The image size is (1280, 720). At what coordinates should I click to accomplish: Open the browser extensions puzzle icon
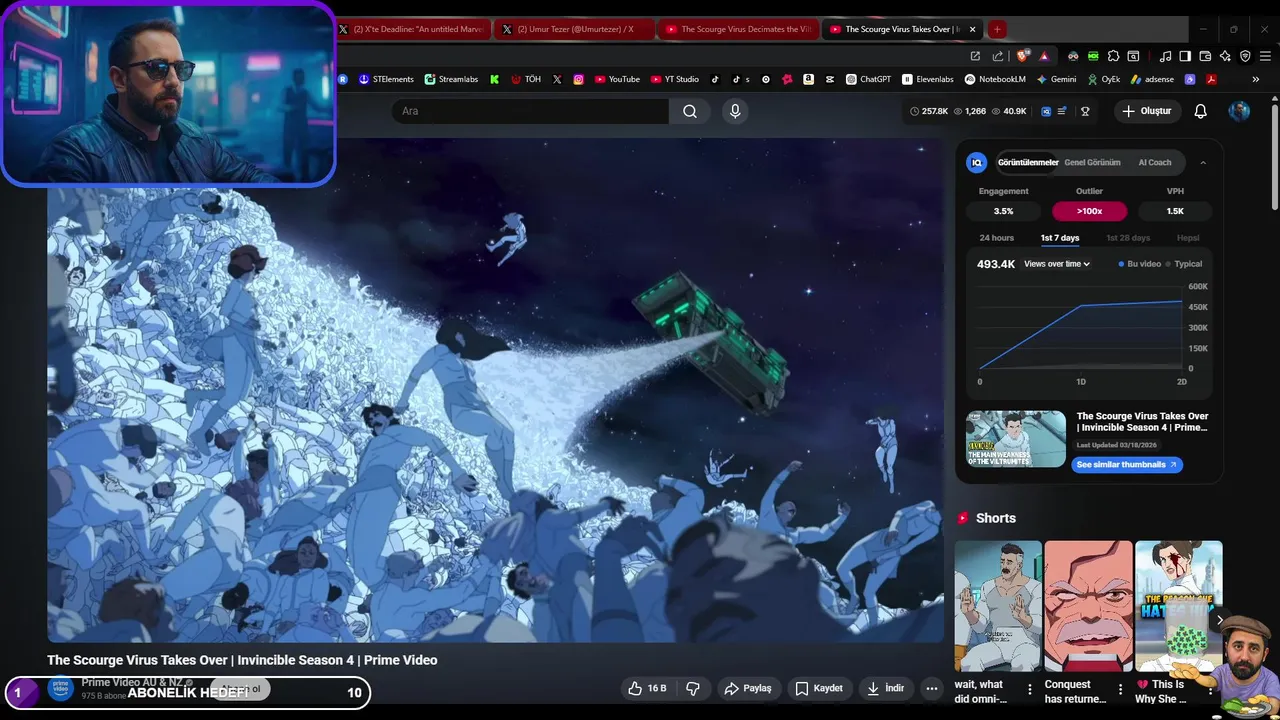1113,56
